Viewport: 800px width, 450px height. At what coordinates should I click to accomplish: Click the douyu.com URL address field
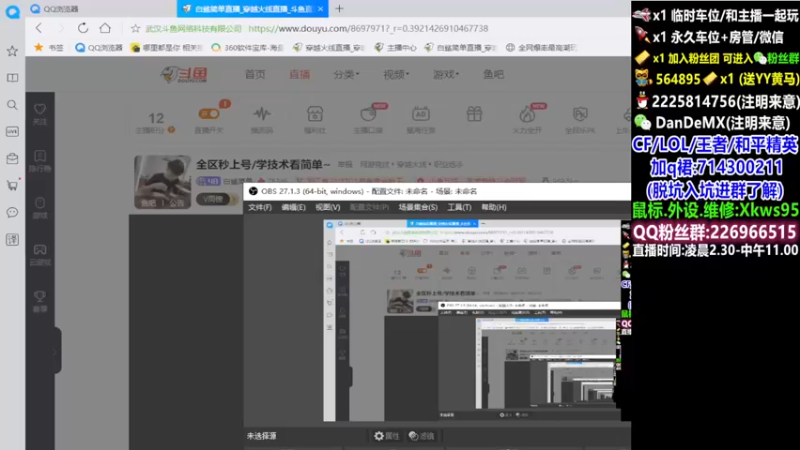click(x=368, y=29)
